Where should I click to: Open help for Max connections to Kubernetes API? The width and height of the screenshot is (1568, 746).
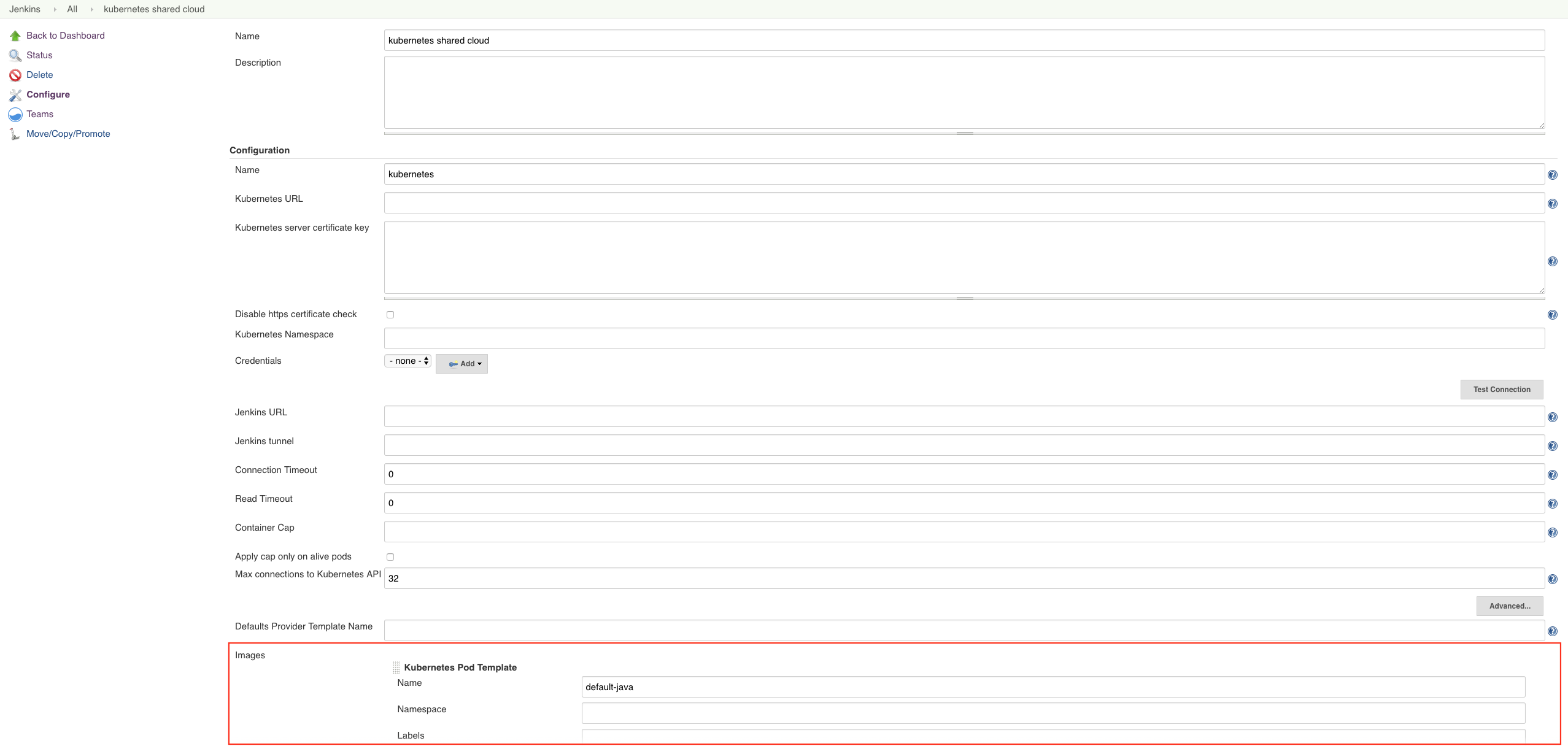[1553, 579]
